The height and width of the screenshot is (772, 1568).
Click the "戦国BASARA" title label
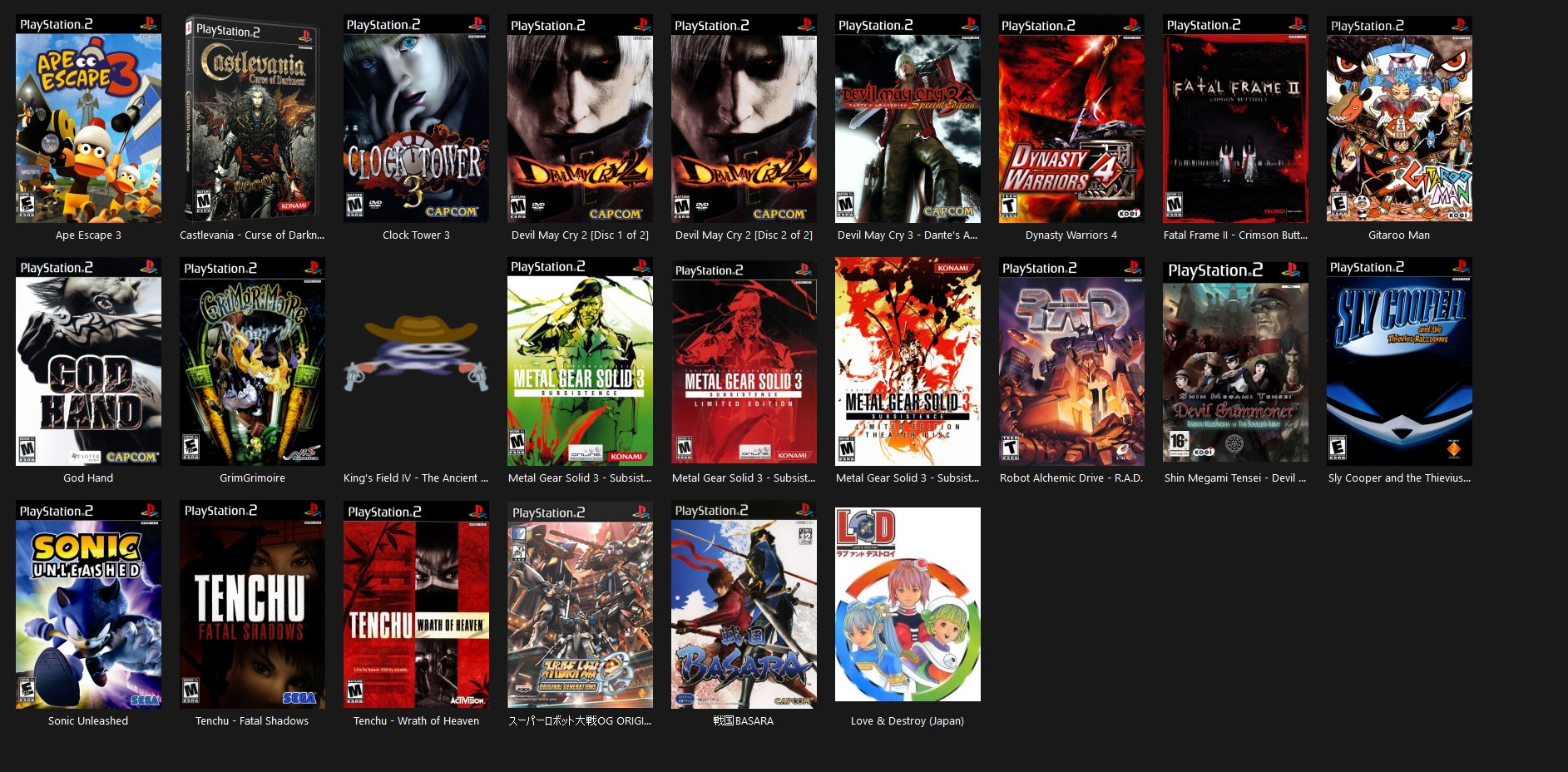point(744,721)
